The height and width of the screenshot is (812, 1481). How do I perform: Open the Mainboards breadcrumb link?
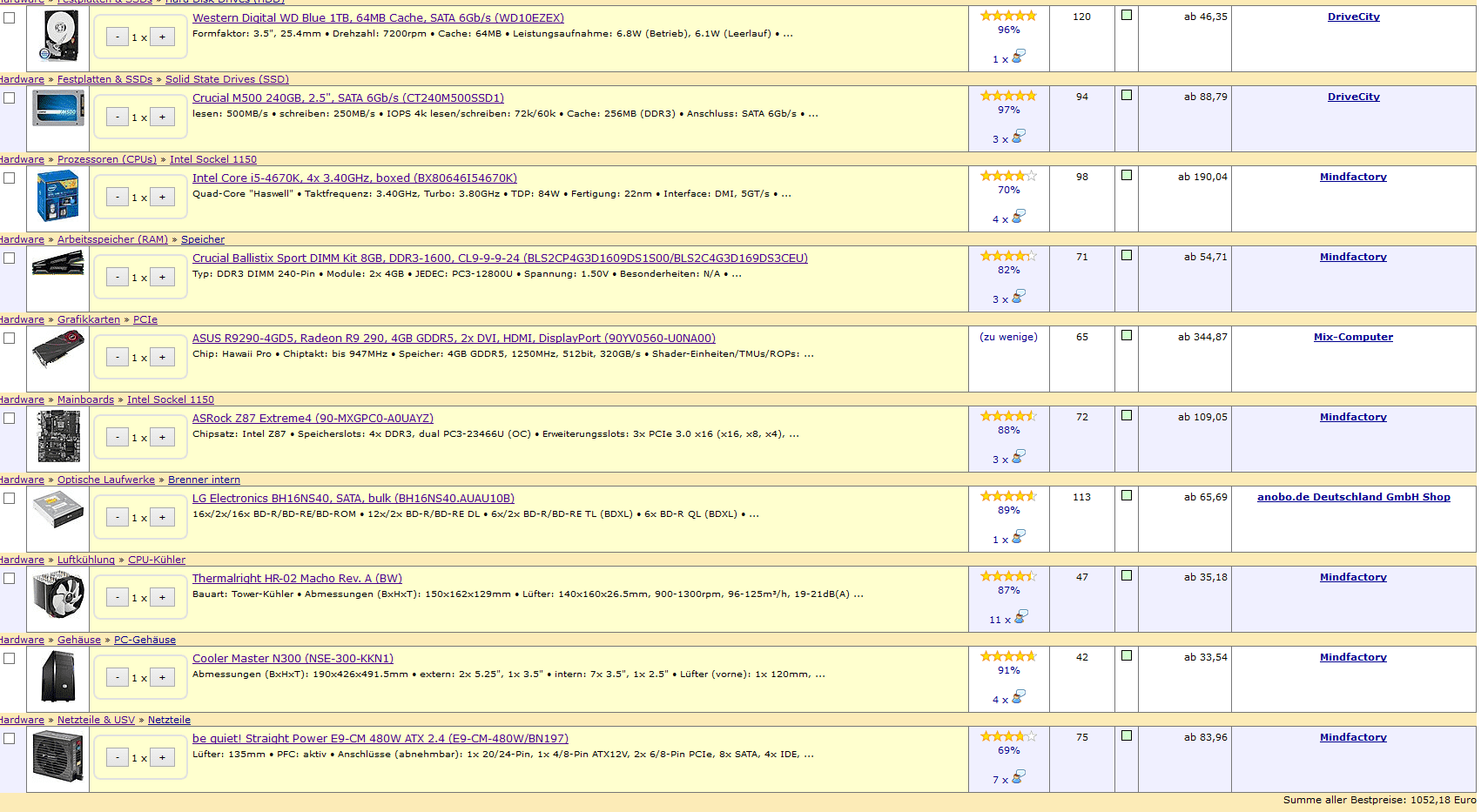click(x=85, y=399)
